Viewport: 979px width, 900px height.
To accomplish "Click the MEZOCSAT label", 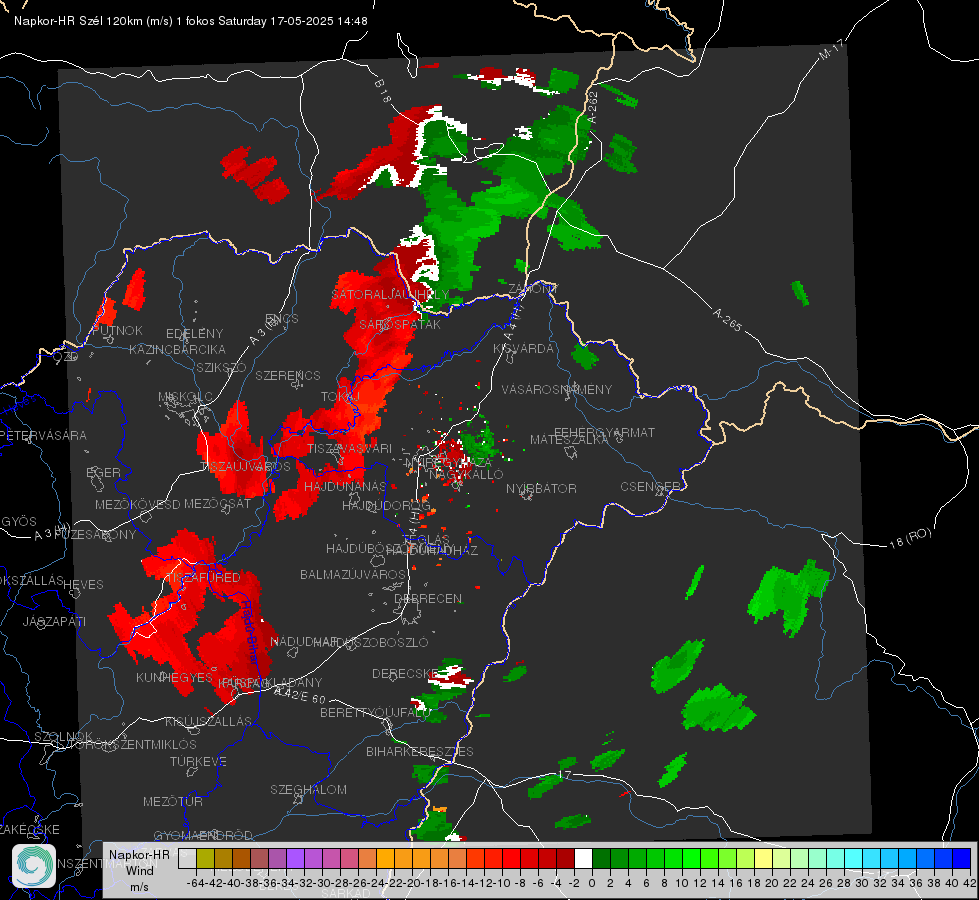I will (x=217, y=503).
